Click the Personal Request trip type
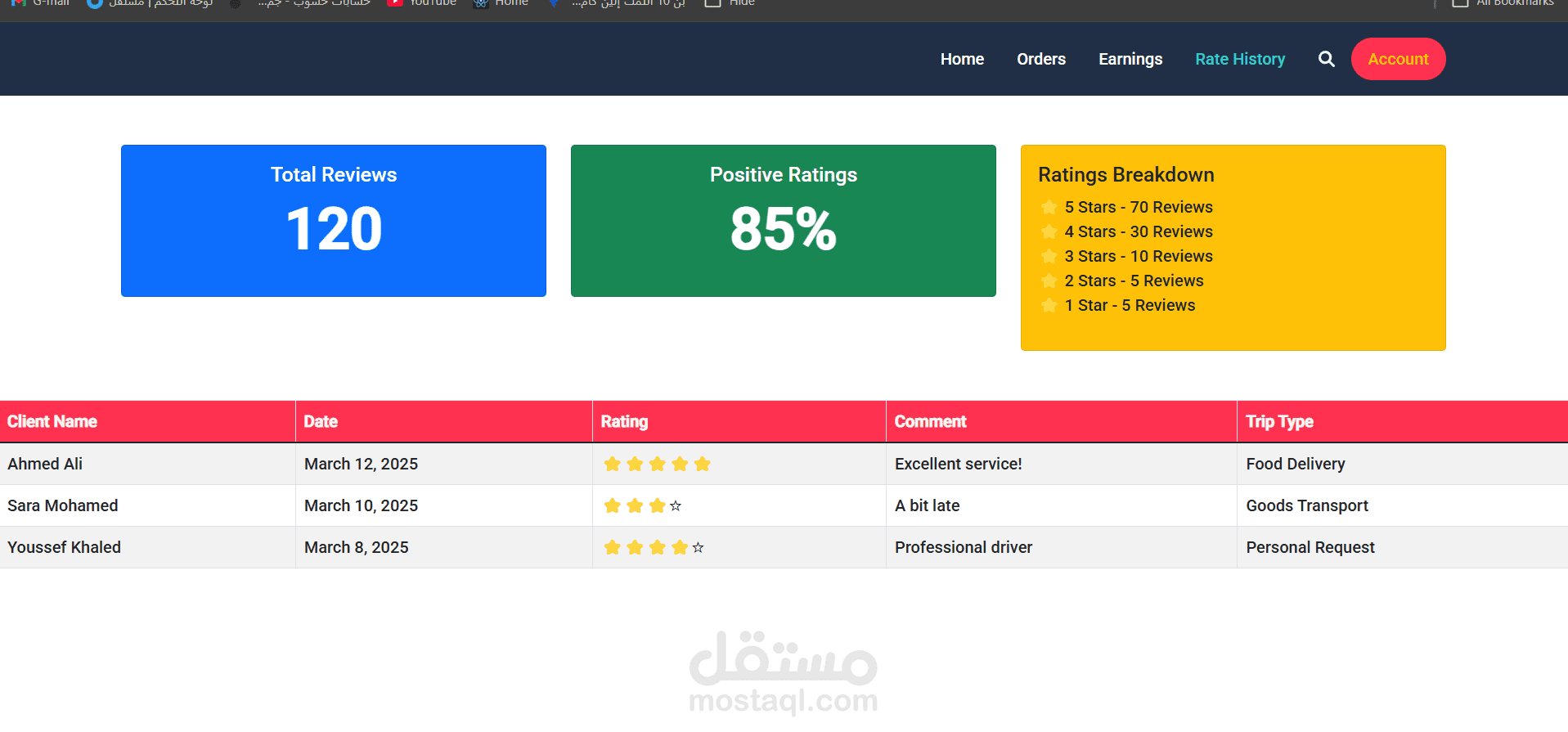This screenshot has height=732, width=1568. point(1310,547)
